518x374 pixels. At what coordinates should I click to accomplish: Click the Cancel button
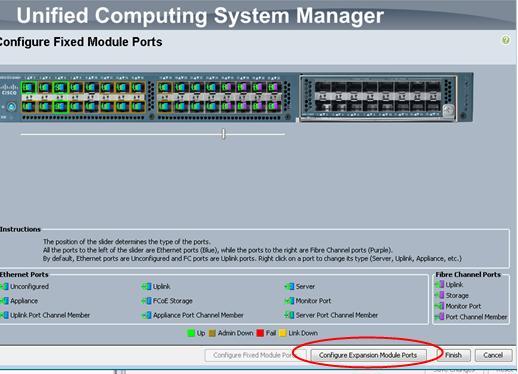pyautogui.click(x=493, y=355)
